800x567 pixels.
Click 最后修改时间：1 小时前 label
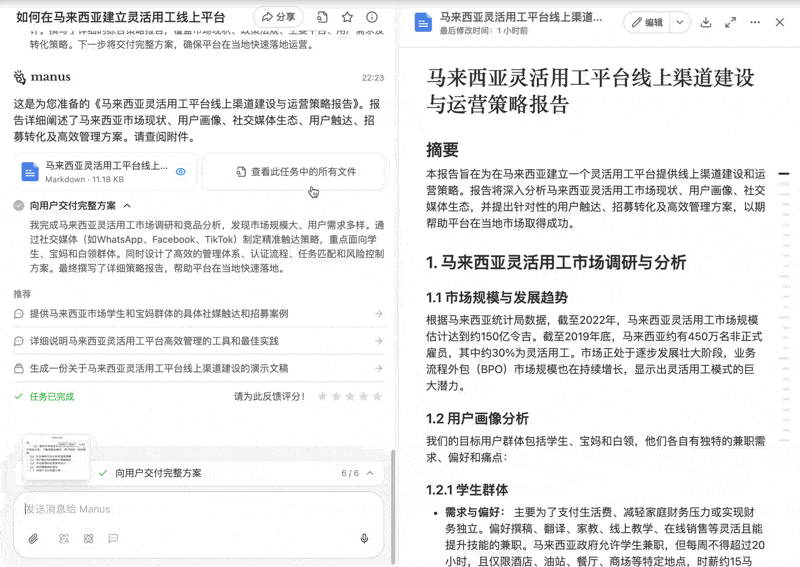pyautogui.click(x=484, y=31)
